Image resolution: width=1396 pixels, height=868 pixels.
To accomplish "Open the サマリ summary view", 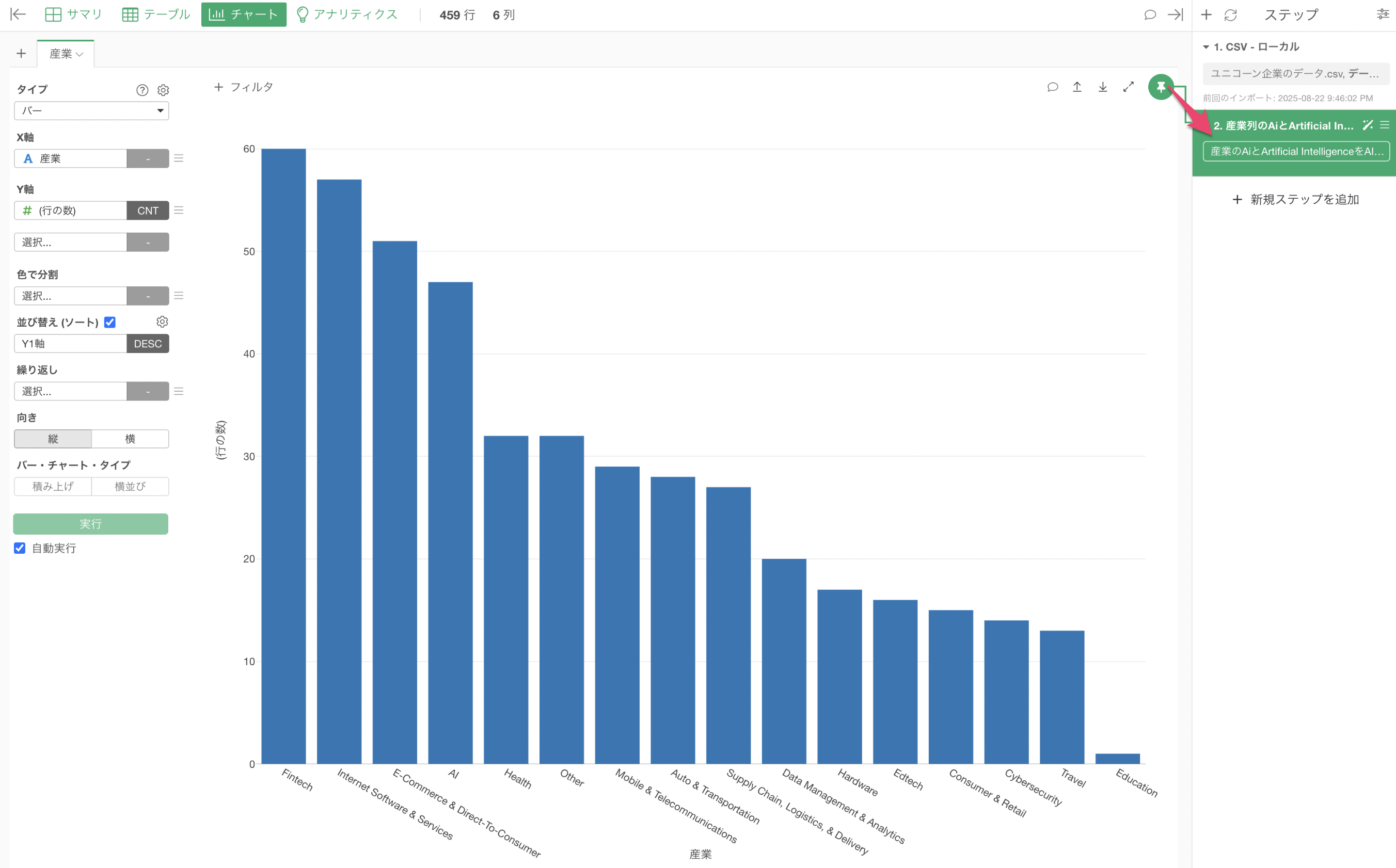I will pos(73,14).
